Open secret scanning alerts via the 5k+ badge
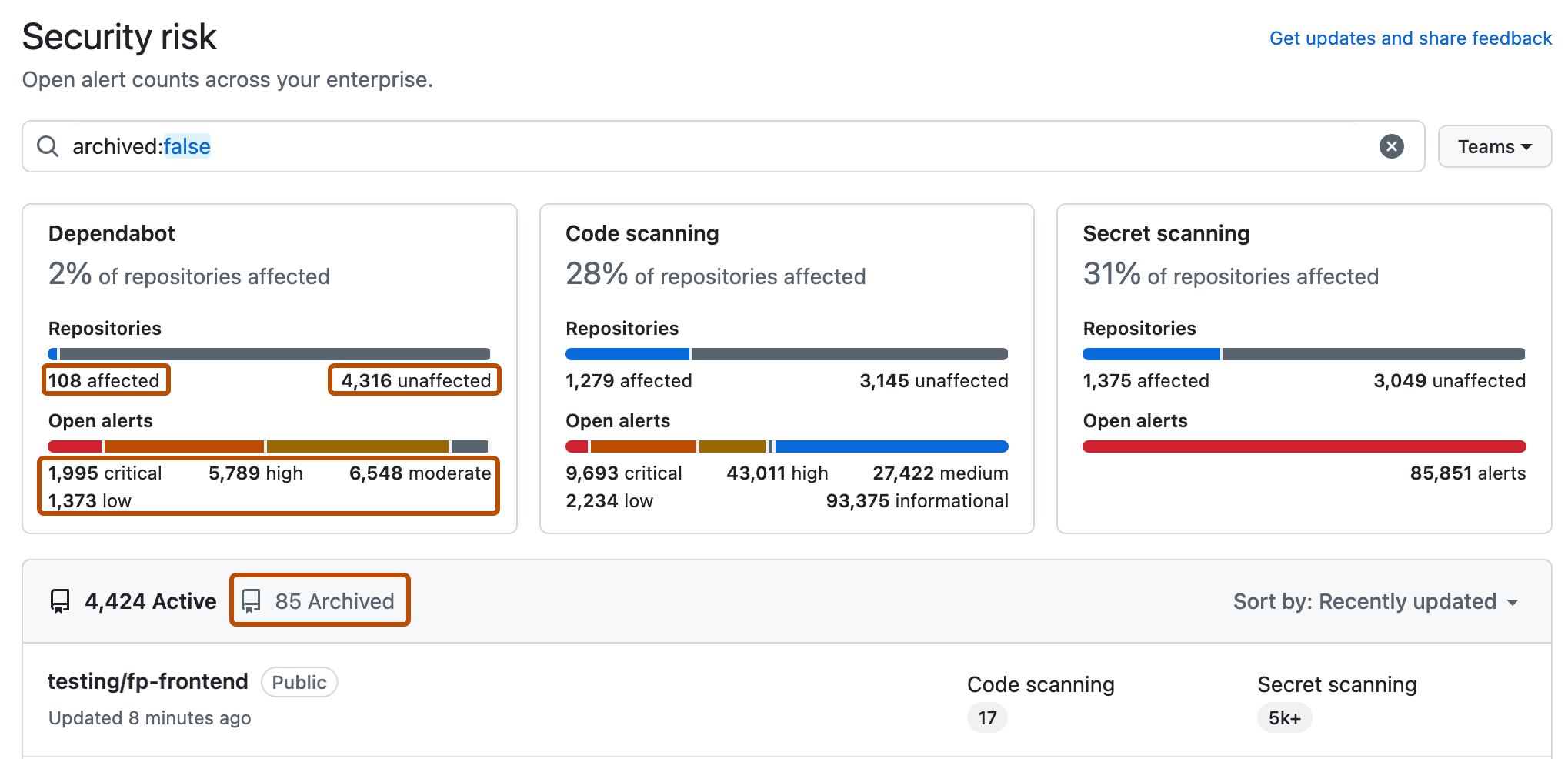The height and width of the screenshot is (759, 1568). [x=1285, y=717]
